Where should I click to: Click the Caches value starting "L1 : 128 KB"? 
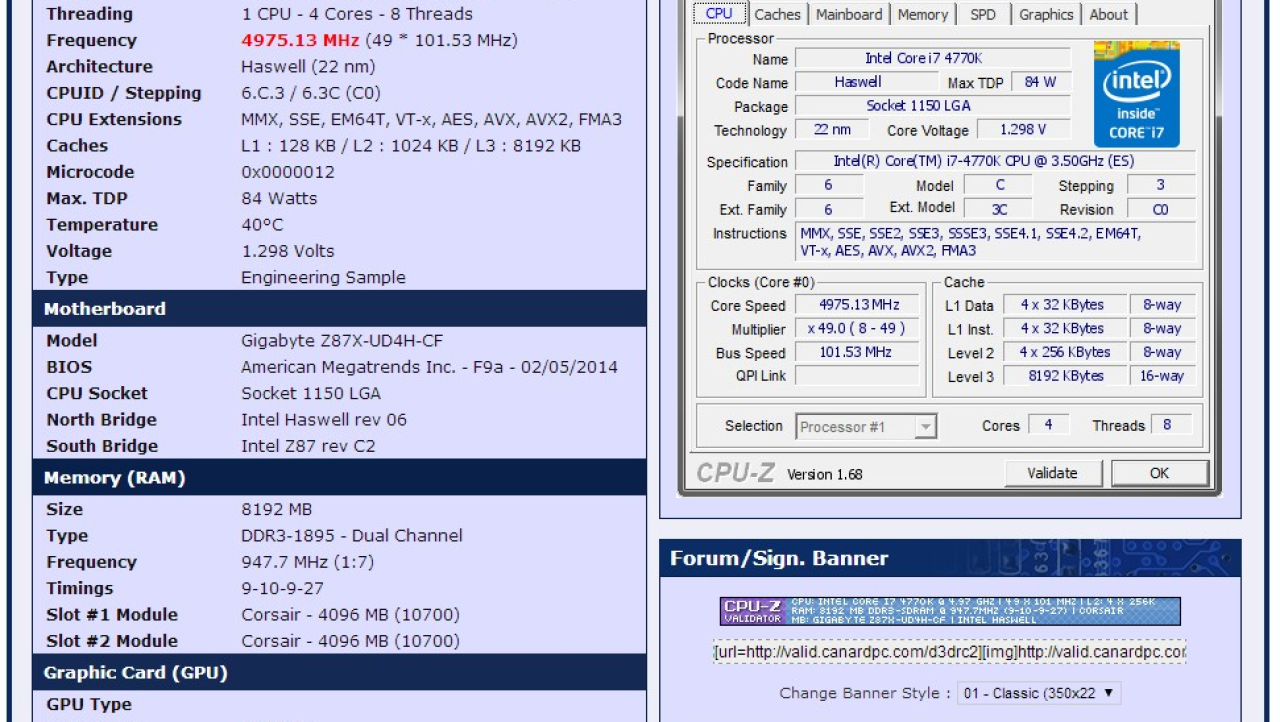coord(411,146)
